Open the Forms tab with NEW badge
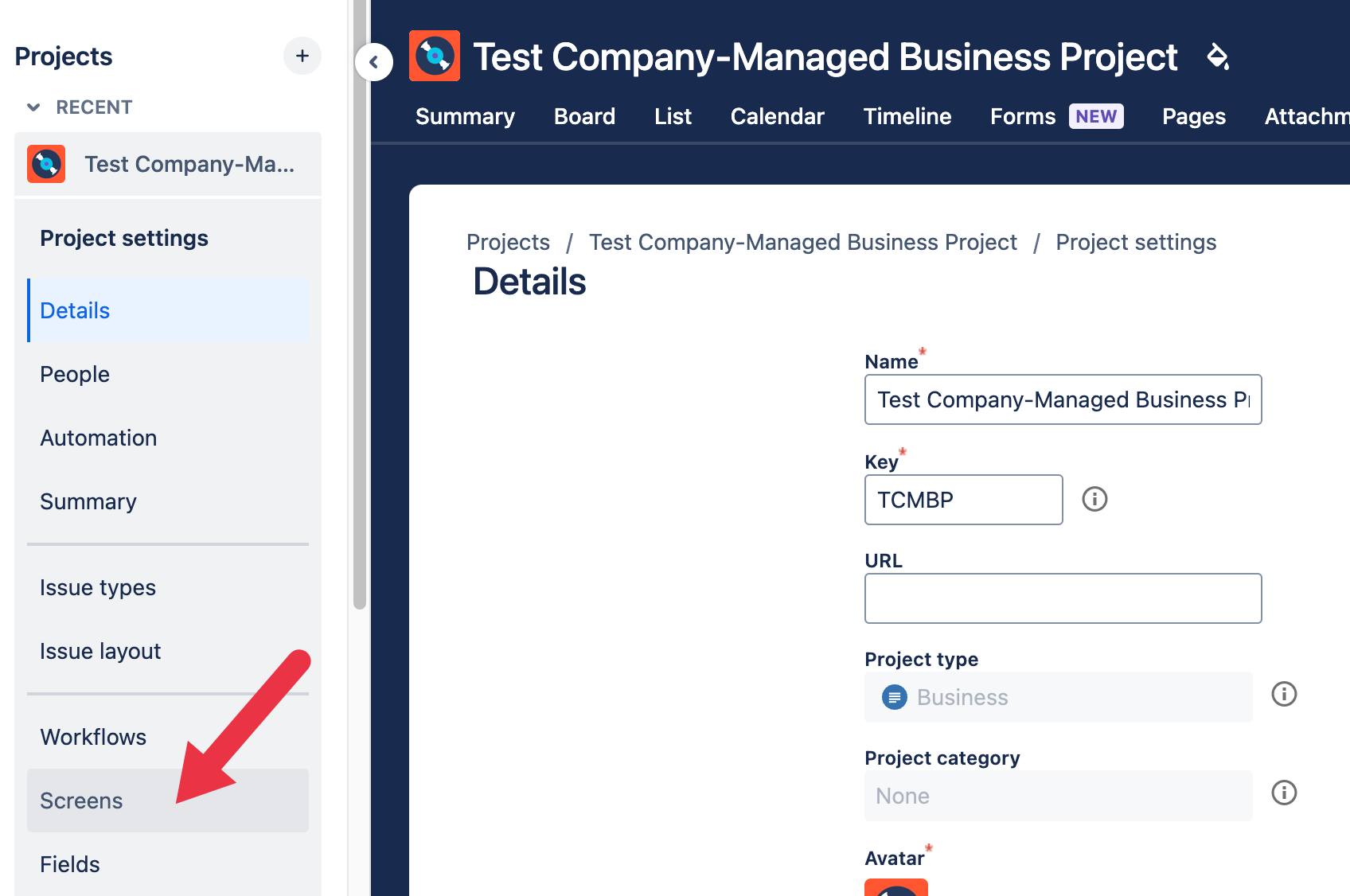Image resolution: width=1350 pixels, height=896 pixels. point(1022,116)
